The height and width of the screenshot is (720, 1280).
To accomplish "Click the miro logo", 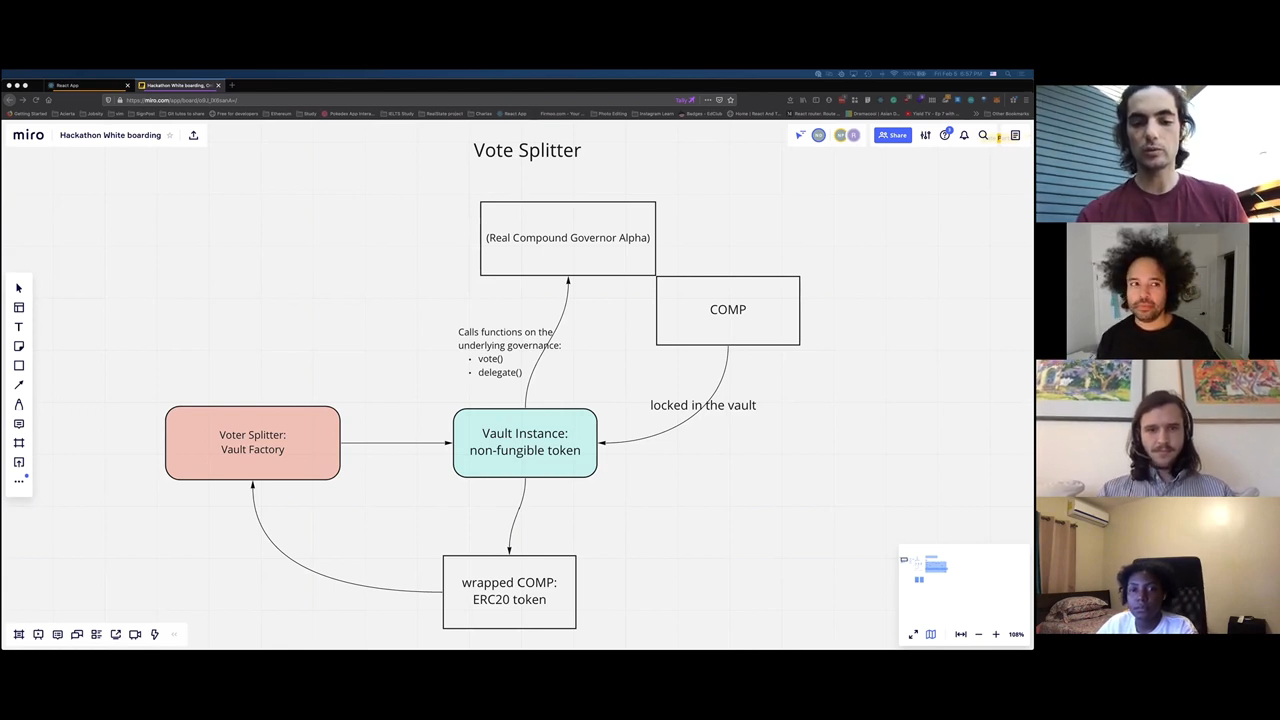I will point(28,135).
